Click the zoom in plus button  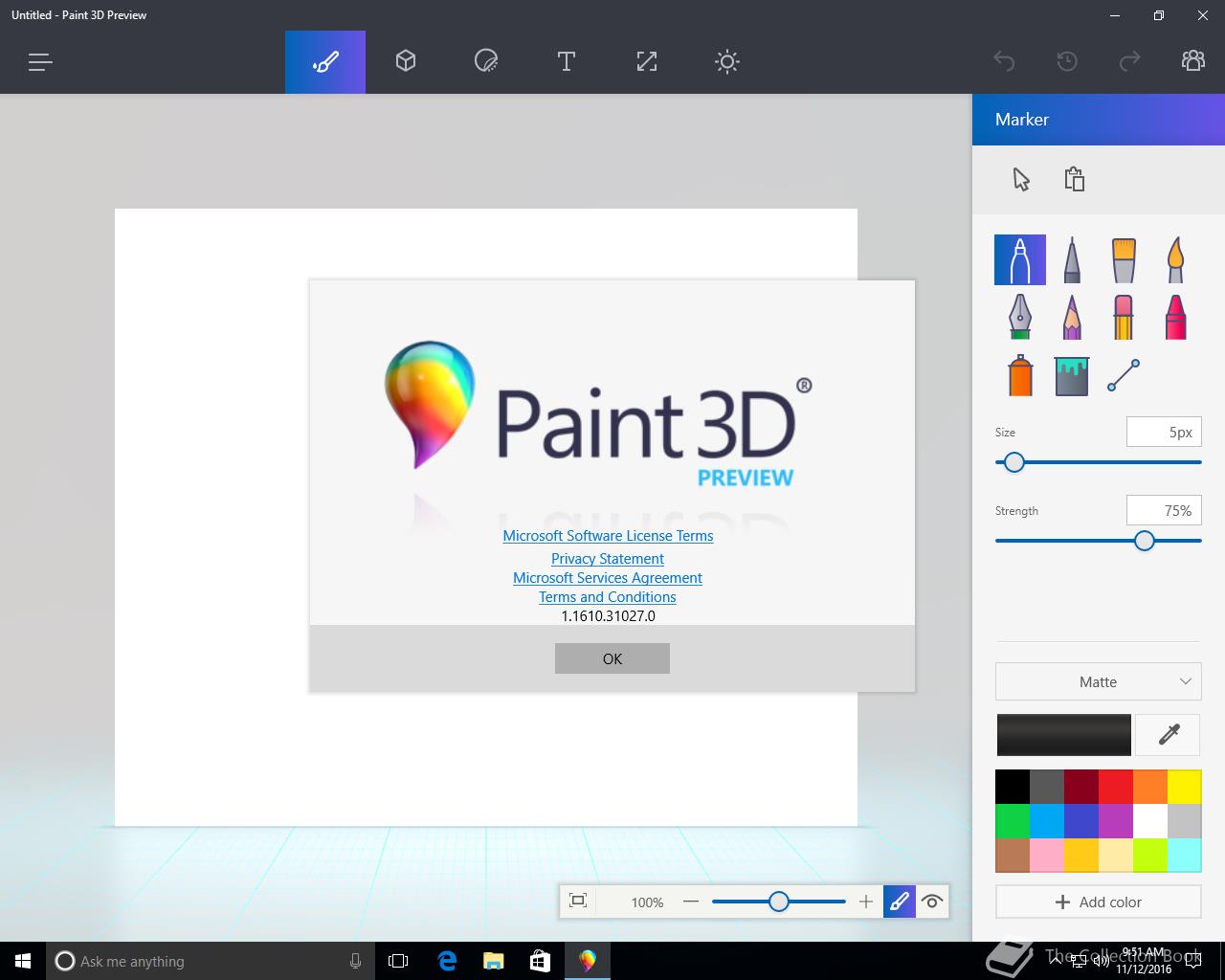tap(866, 902)
